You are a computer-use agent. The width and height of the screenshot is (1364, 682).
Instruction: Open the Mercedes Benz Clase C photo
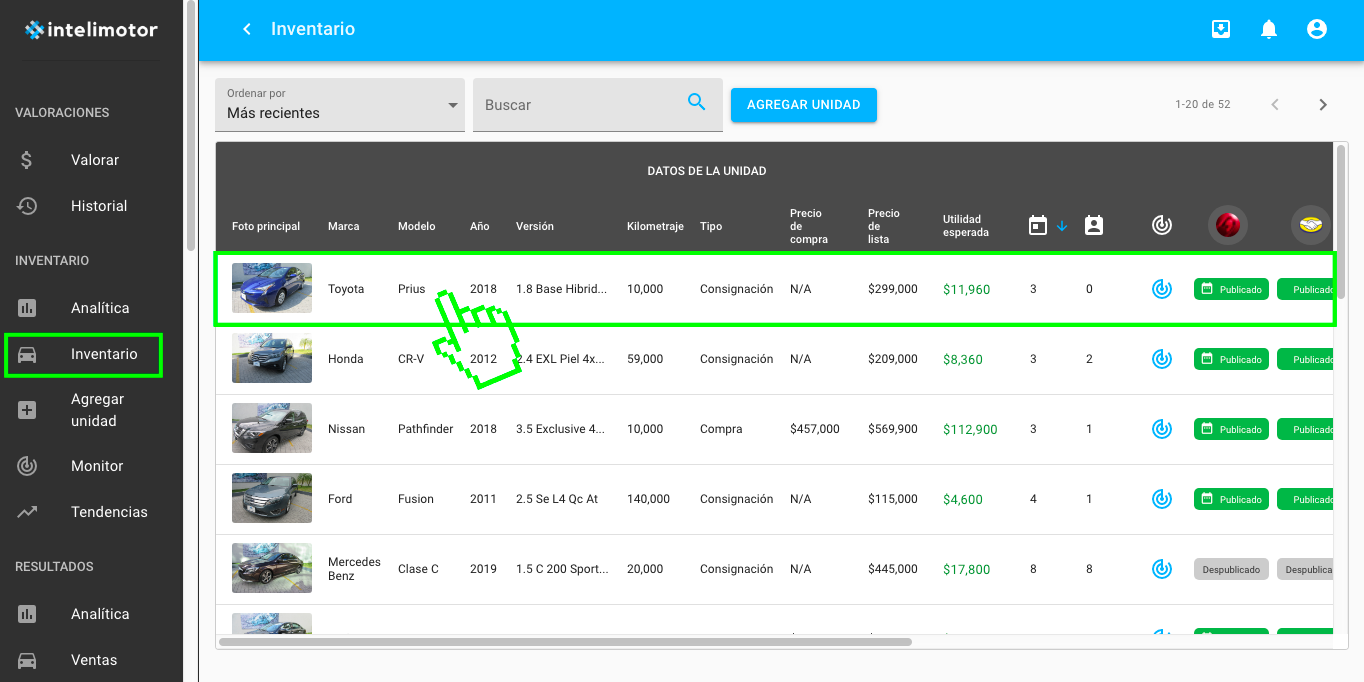click(272, 568)
